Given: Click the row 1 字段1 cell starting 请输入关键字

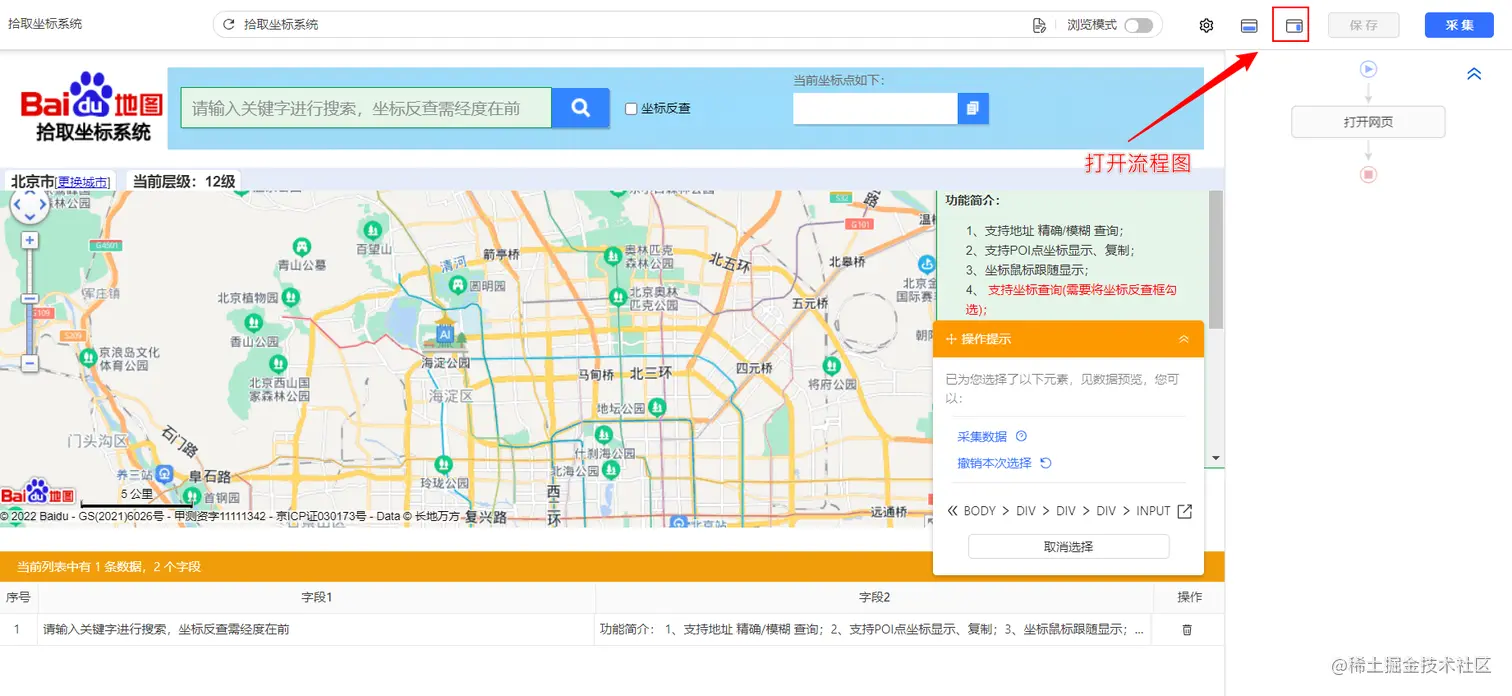Looking at the screenshot, I should click(316, 630).
